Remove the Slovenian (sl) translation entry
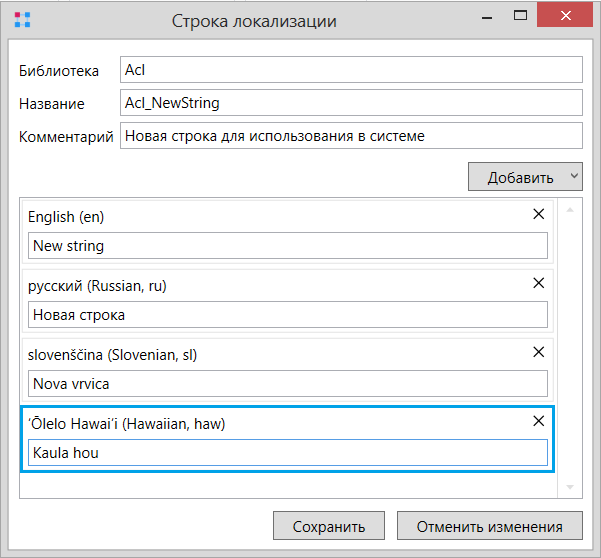The height and width of the screenshot is (558, 601). tap(539, 352)
